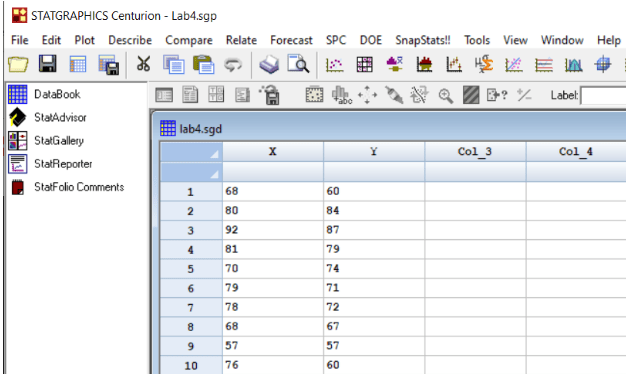
Task: Open the Describe menu
Action: (x=130, y=40)
